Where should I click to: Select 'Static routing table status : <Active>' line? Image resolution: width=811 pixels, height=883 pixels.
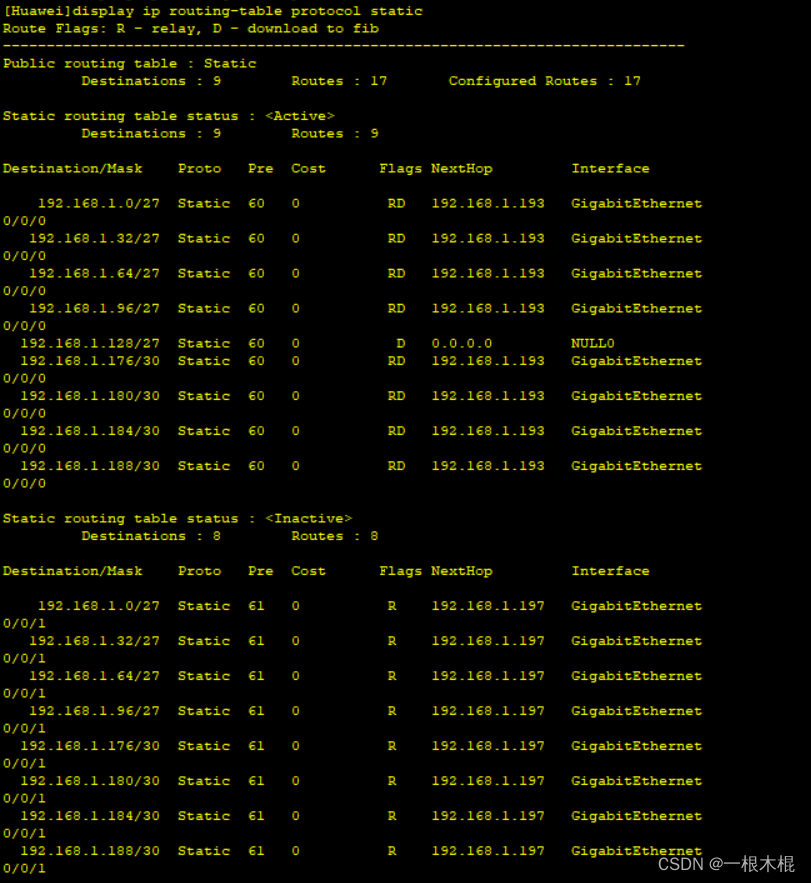169,116
